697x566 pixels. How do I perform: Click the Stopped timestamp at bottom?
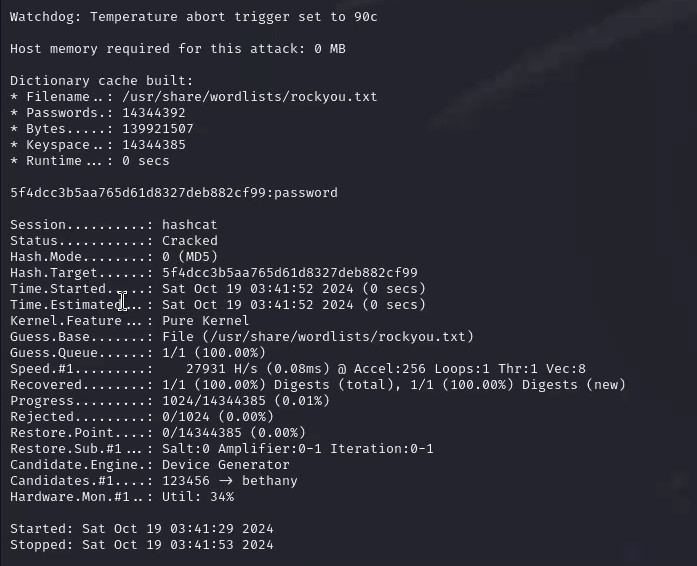pyautogui.click(x=178, y=545)
